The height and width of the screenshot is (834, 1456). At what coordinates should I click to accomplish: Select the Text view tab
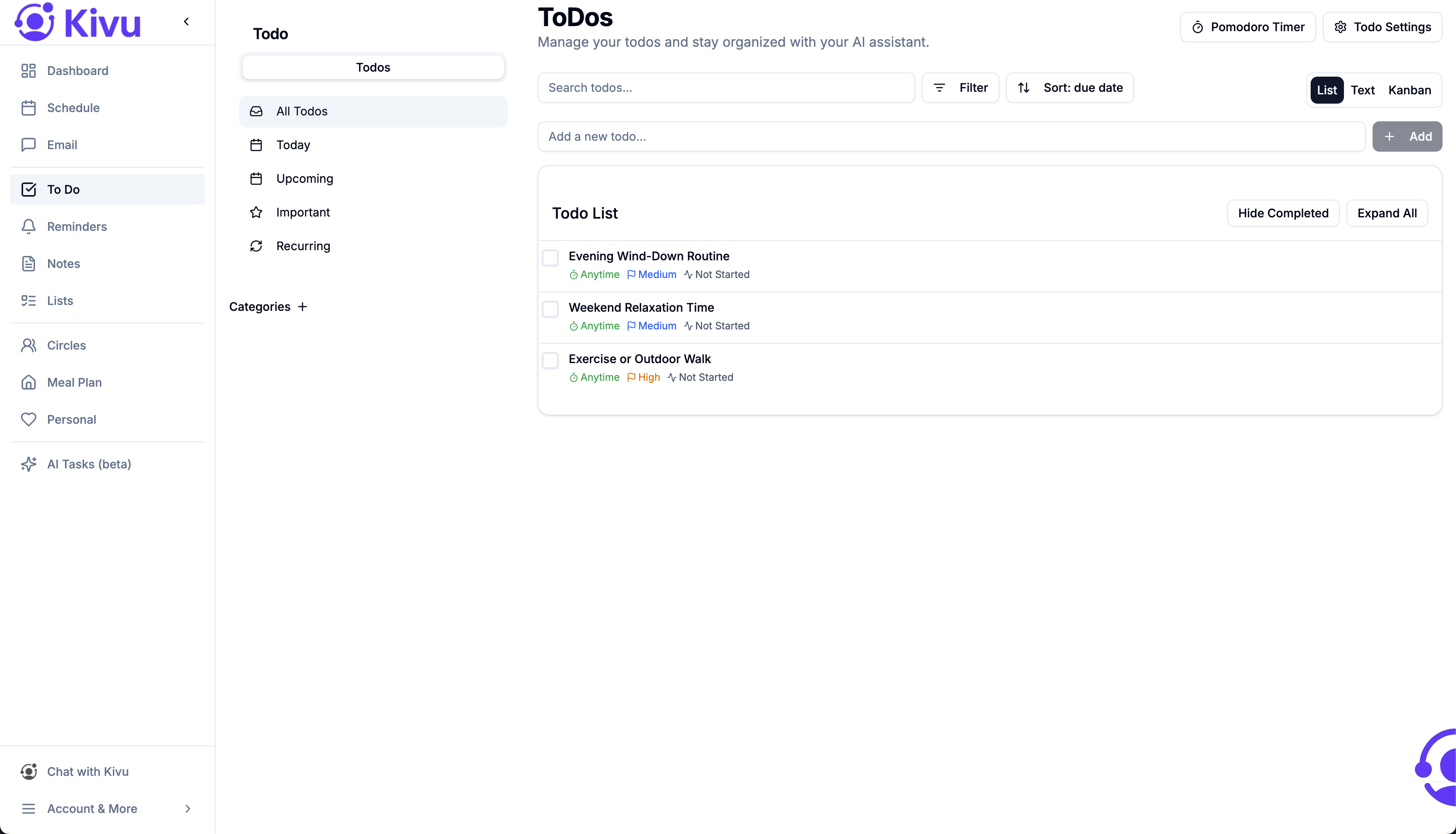[x=1362, y=90]
